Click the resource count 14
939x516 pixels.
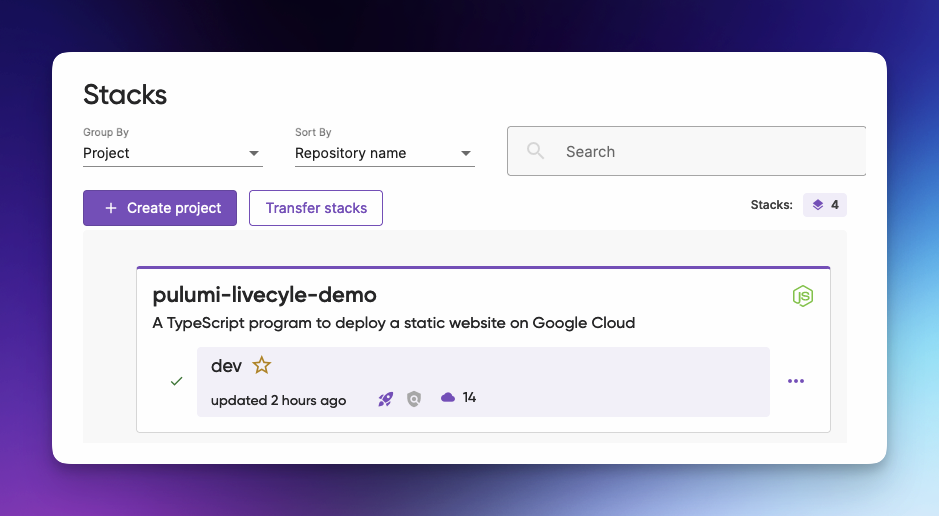click(469, 398)
